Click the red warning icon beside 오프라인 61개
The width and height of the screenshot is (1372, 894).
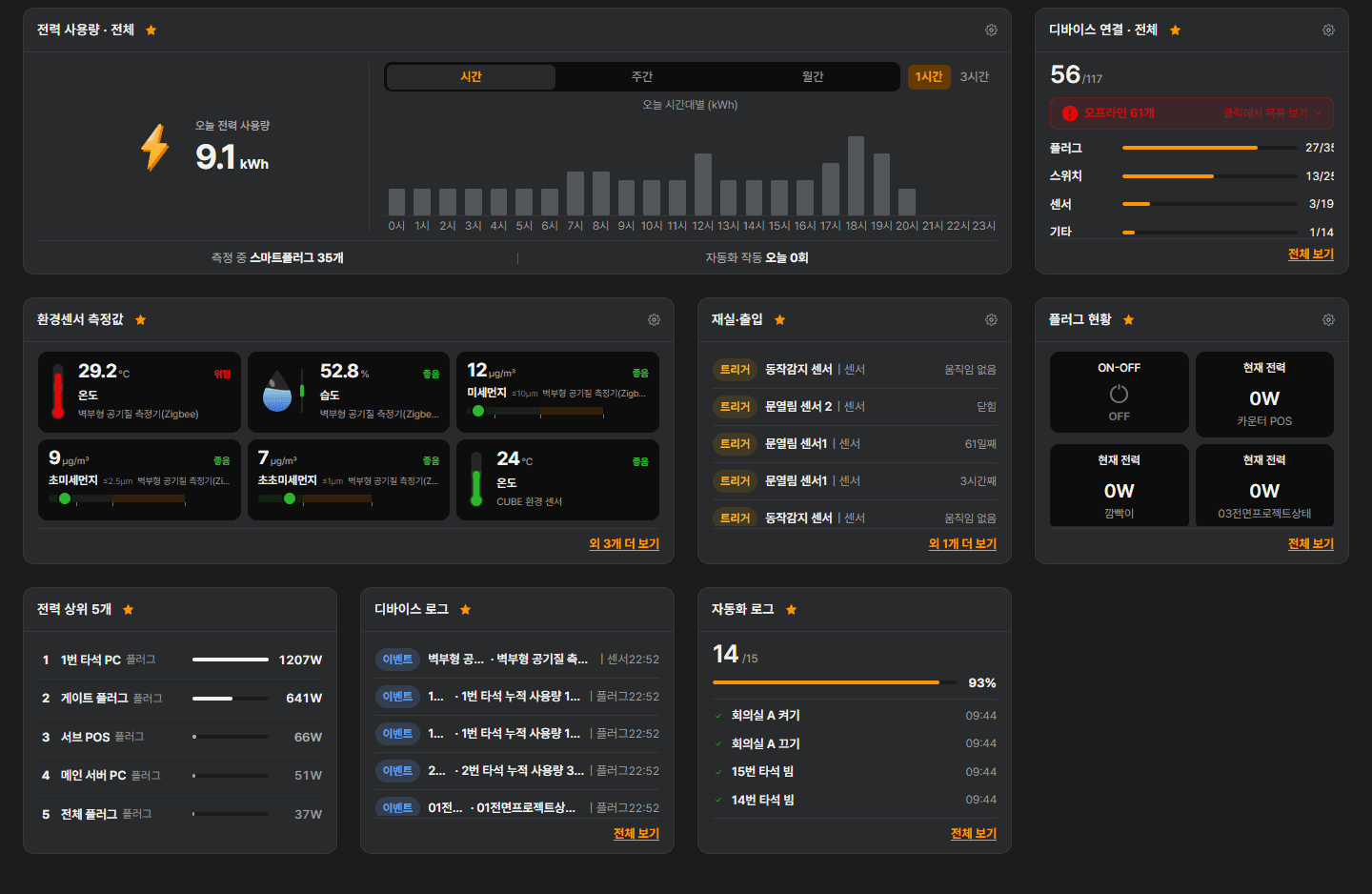click(x=1070, y=113)
